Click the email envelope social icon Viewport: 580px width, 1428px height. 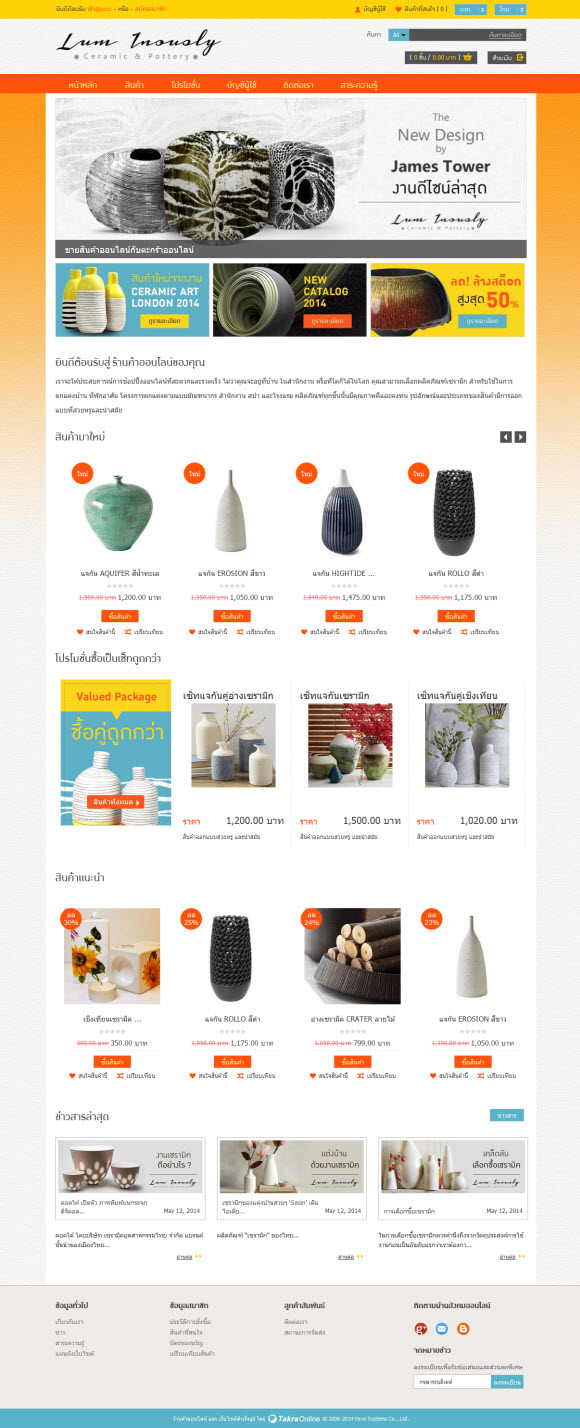click(442, 1328)
